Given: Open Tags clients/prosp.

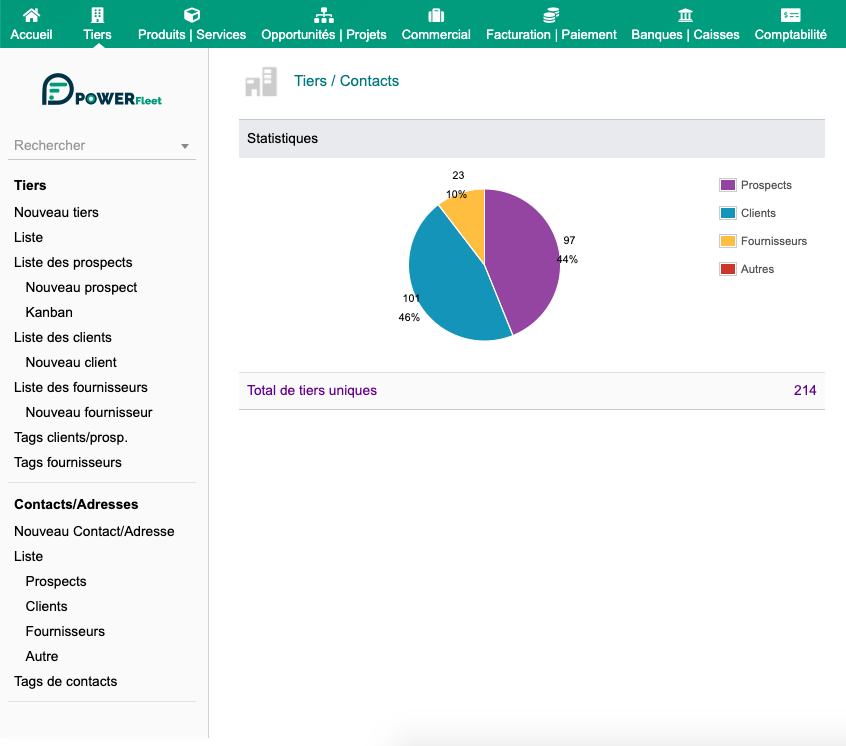Looking at the screenshot, I should click(x=71, y=437).
